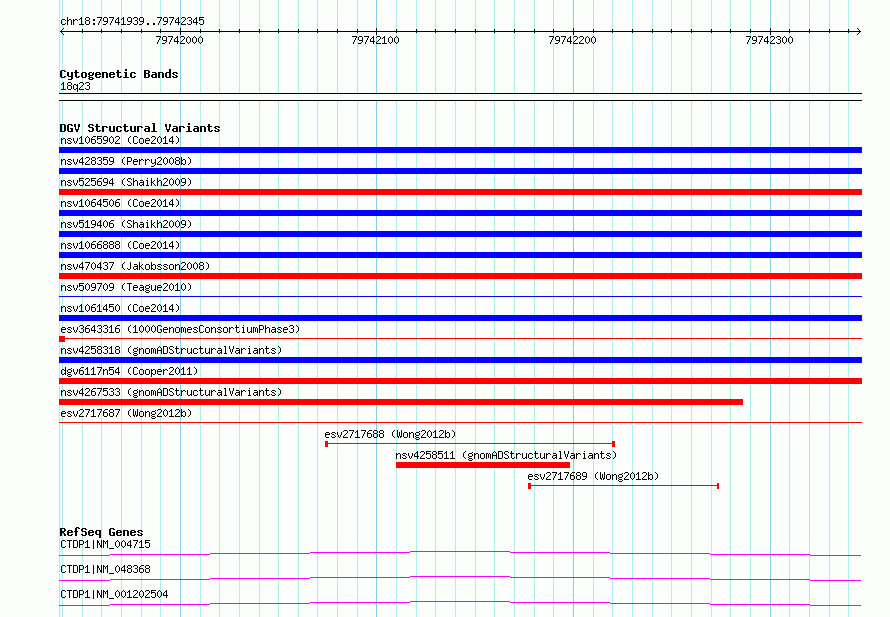
Task: Click variant label nsv1061450 (Coe2014)
Action: pos(120,308)
